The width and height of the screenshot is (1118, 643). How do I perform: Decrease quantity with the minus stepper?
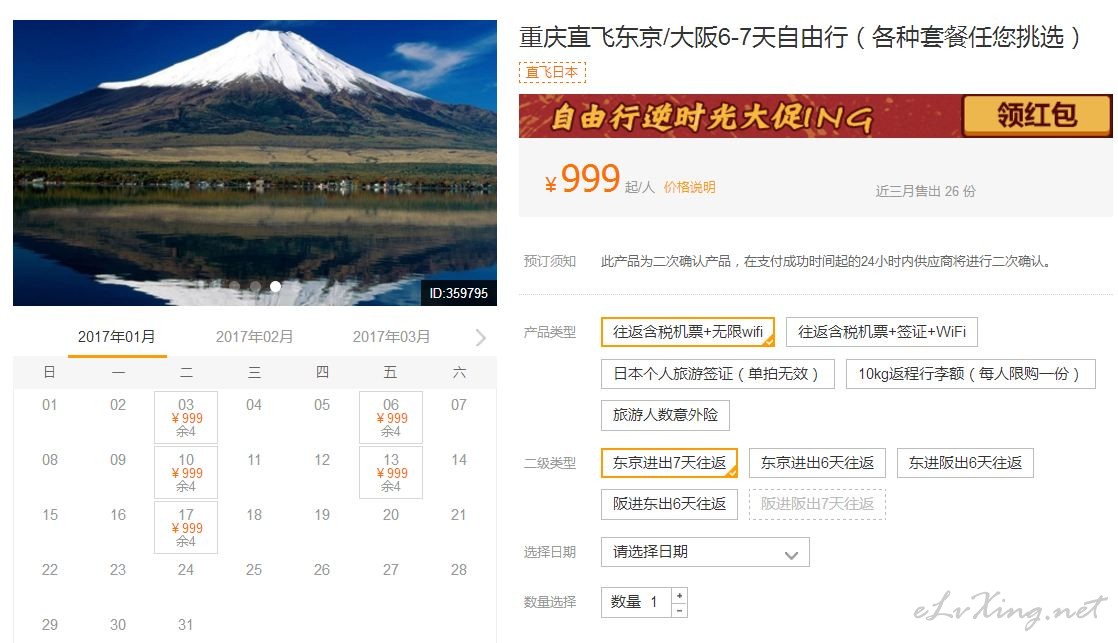[x=680, y=610]
